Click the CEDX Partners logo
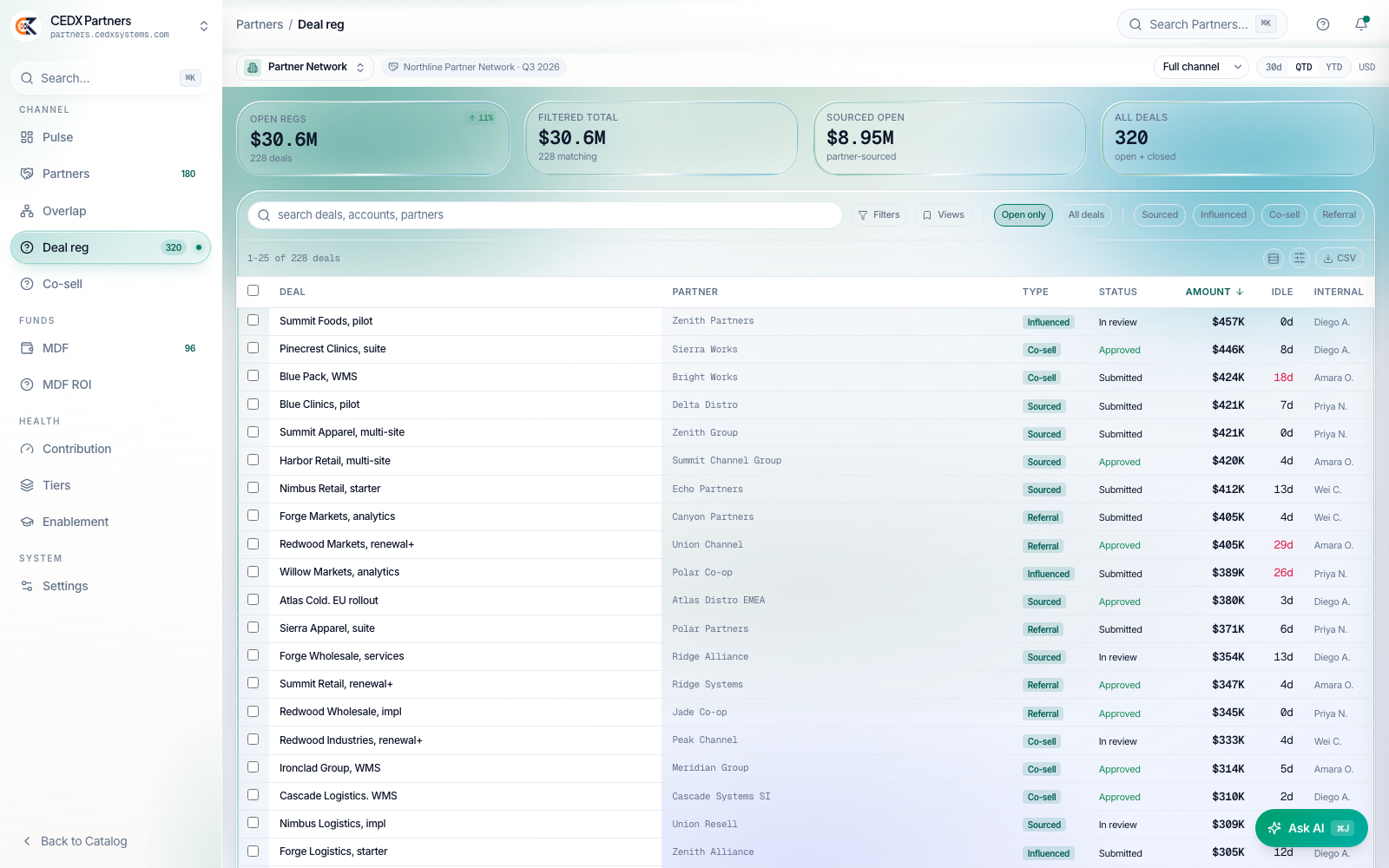Screen dimensions: 1389x868 pos(26,26)
